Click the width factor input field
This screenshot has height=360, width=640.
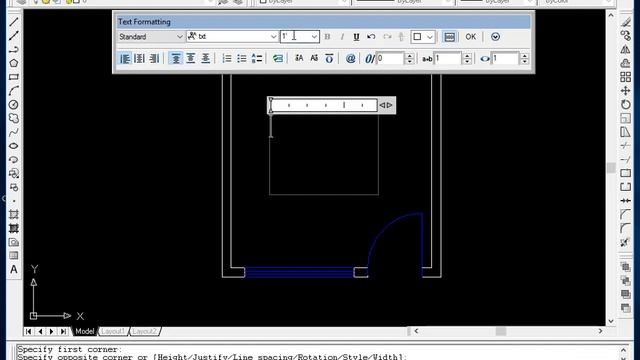pyautogui.click(x=505, y=58)
